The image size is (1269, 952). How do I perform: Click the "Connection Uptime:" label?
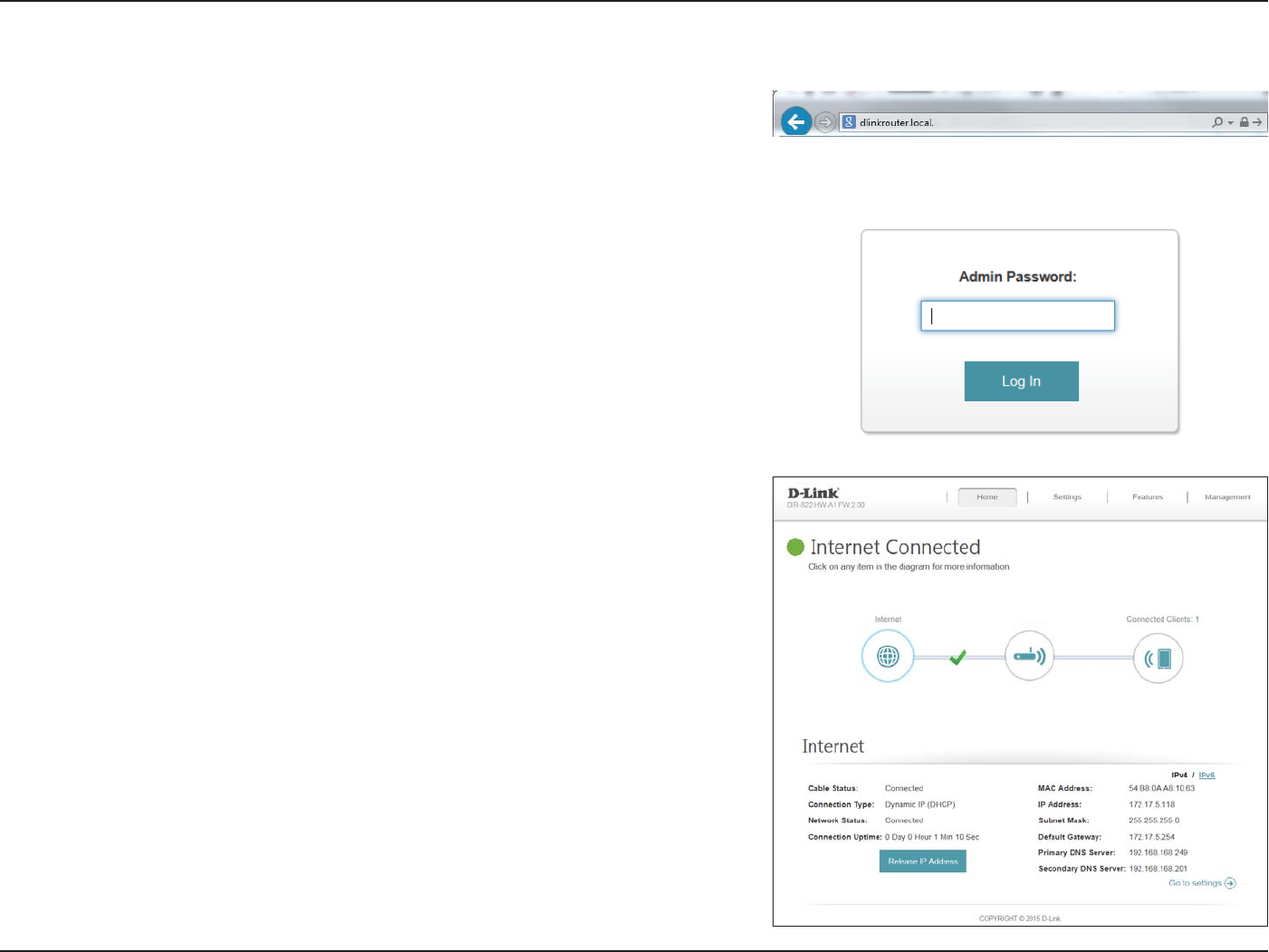pyautogui.click(x=845, y=838)
